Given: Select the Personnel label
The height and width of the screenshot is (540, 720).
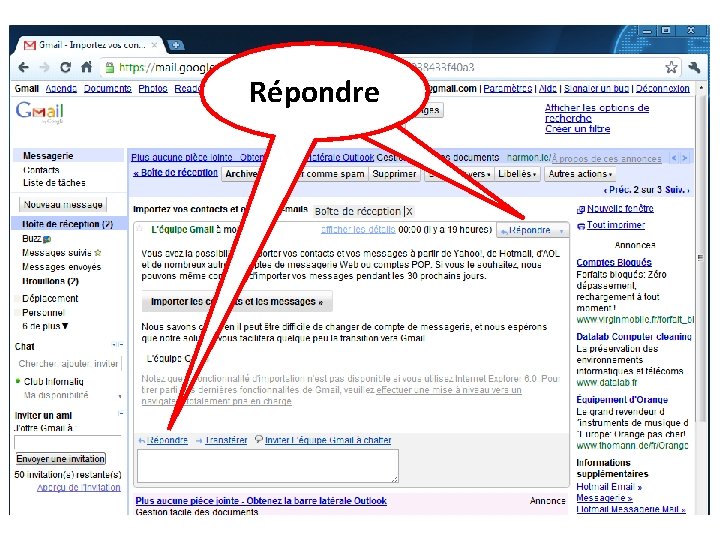Looking at the screenshot, I should tap(43, 313).
